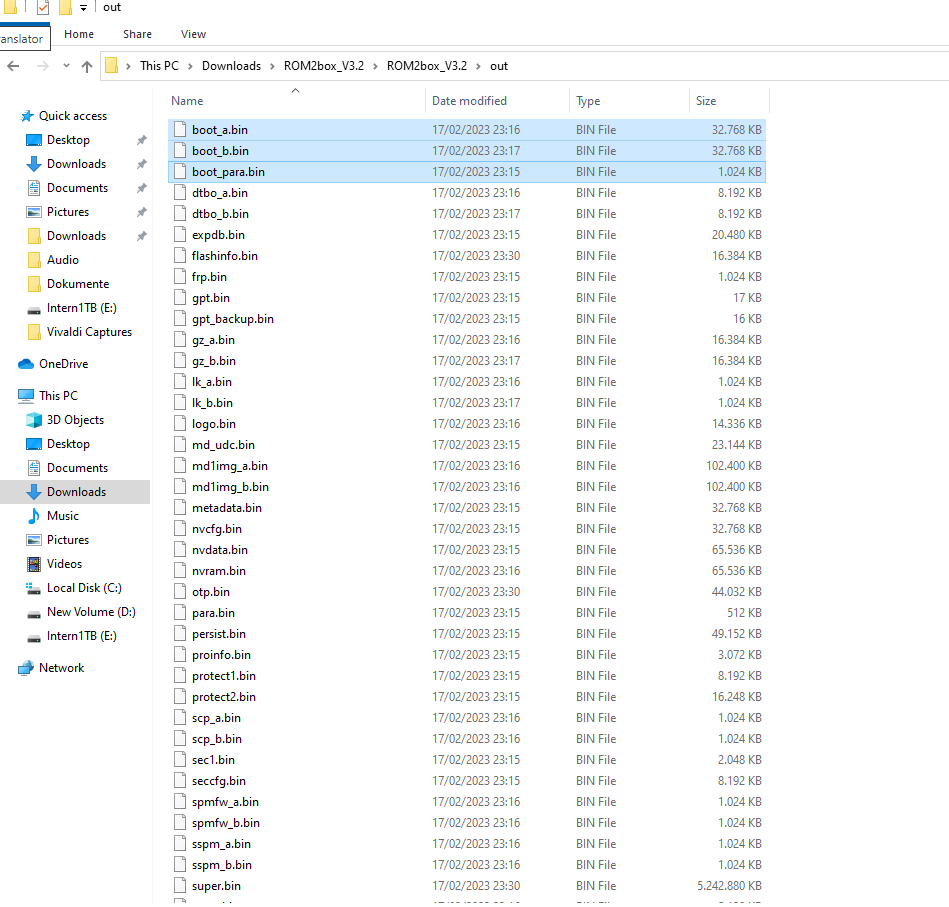The width and height of the screenshot is (949, 907).
Task: Select Network in navigation pane
Action: 61,668
